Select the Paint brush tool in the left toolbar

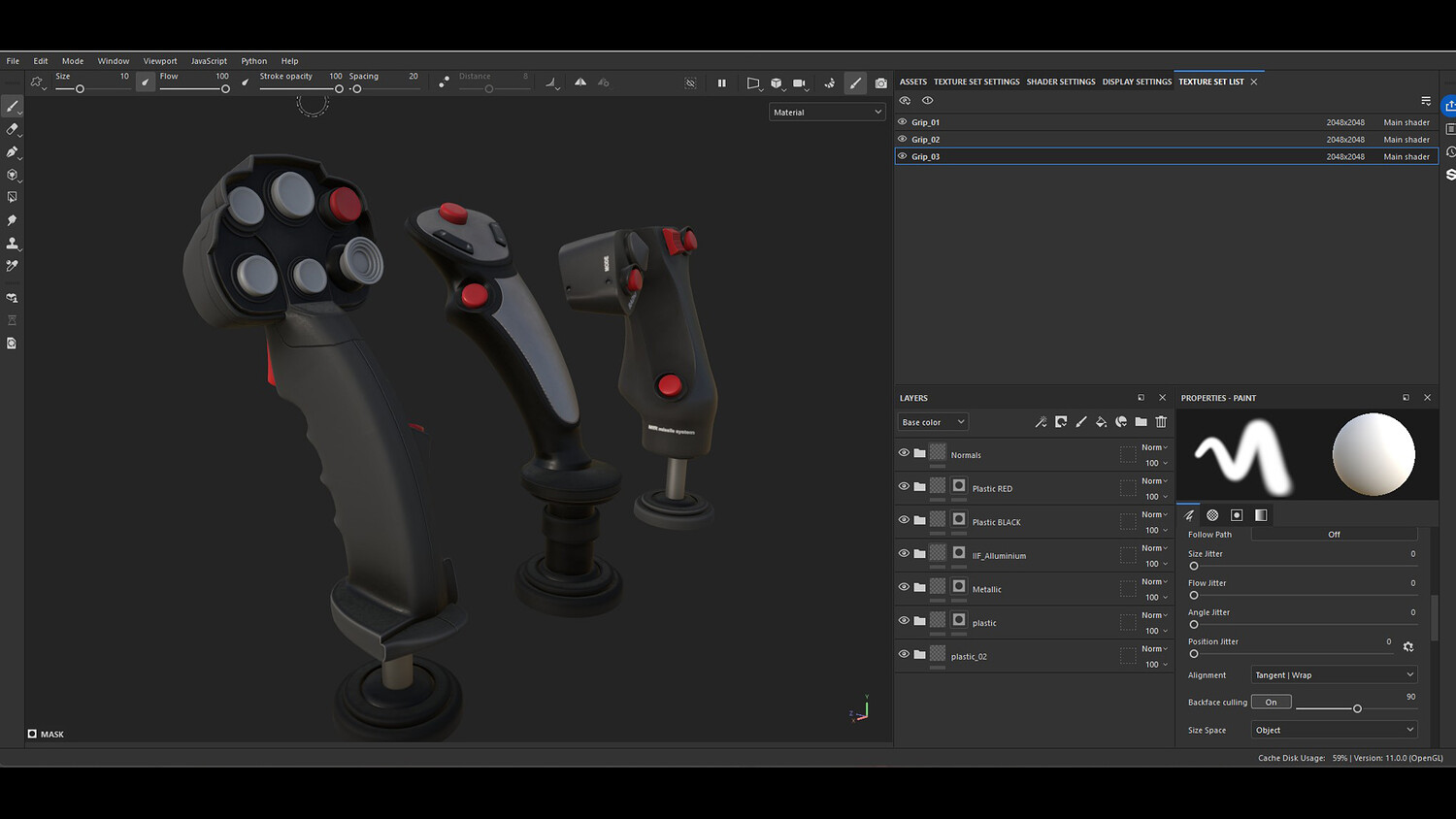12,107
